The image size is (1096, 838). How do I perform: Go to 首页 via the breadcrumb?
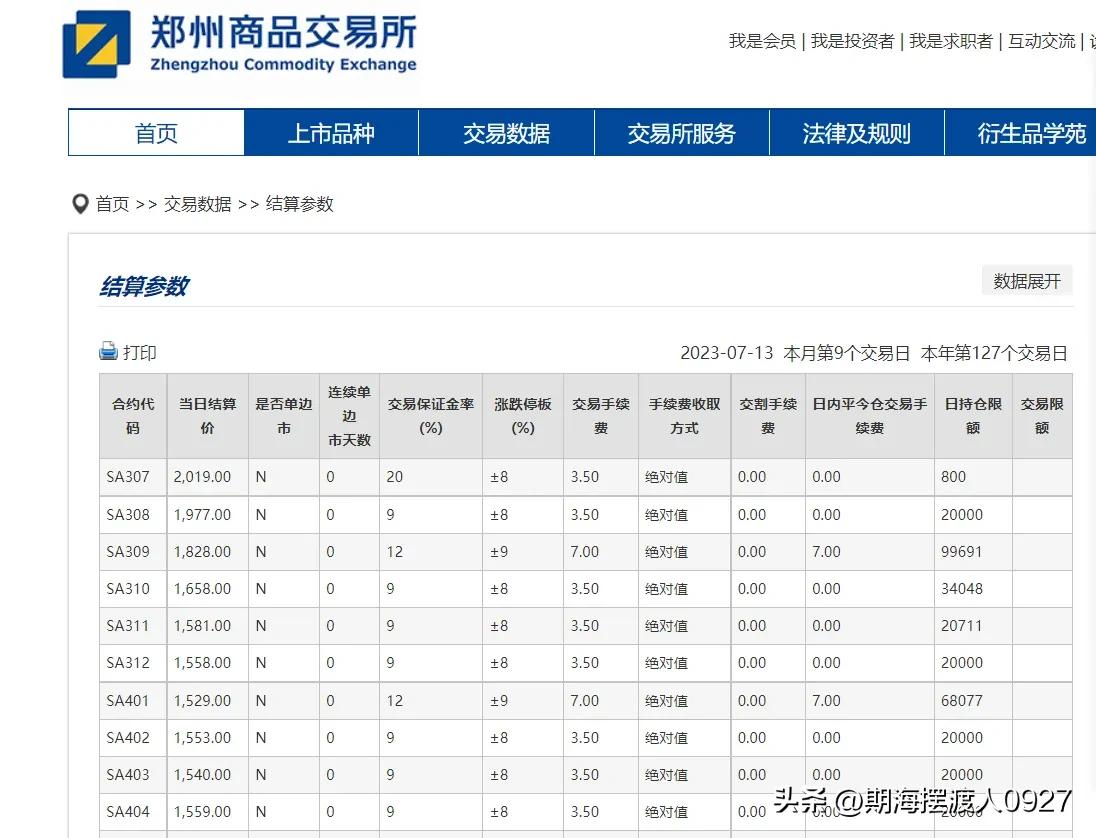point(113,204)
